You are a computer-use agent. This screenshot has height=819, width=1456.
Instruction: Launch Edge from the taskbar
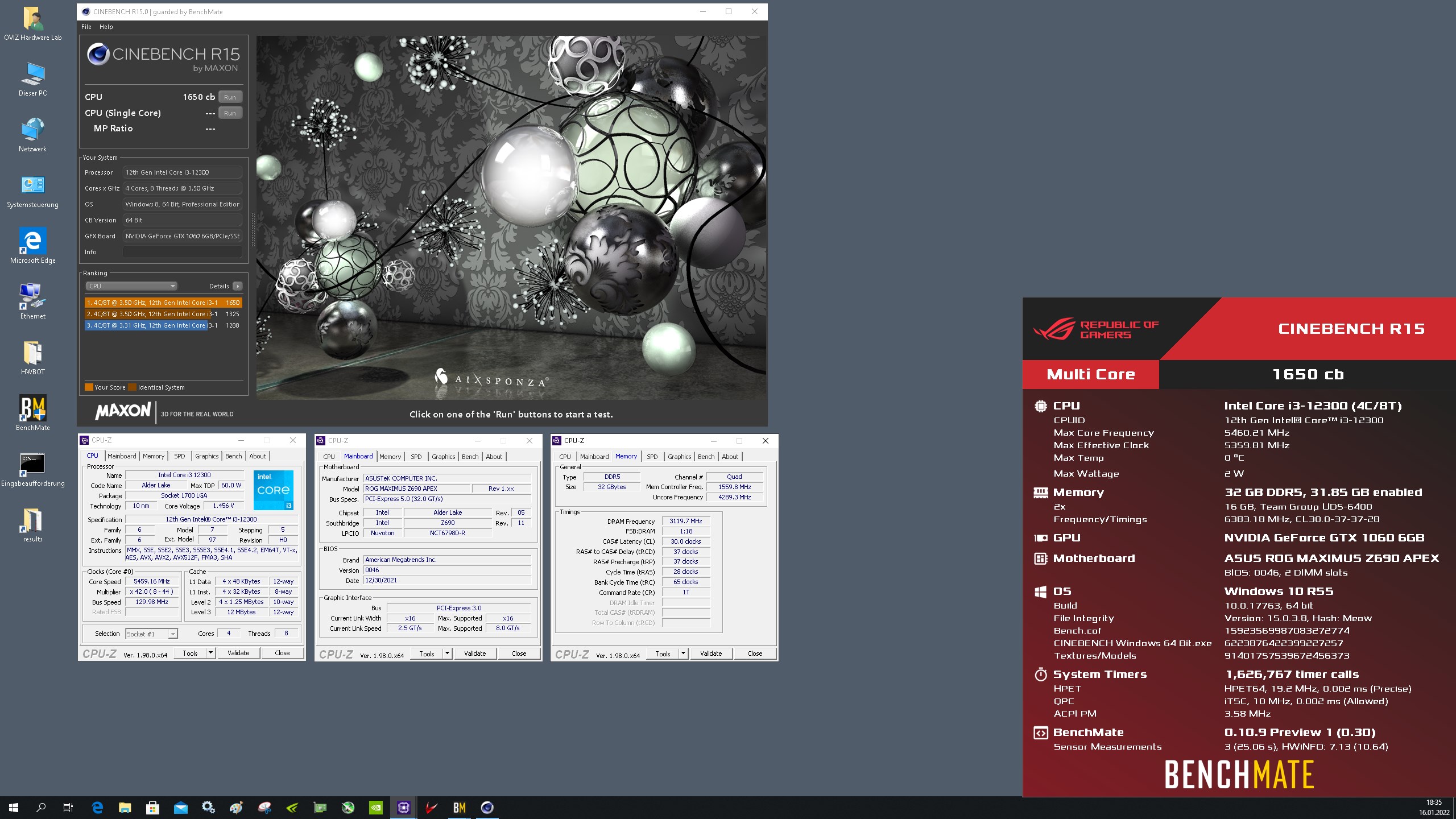(x=97, y=808)
